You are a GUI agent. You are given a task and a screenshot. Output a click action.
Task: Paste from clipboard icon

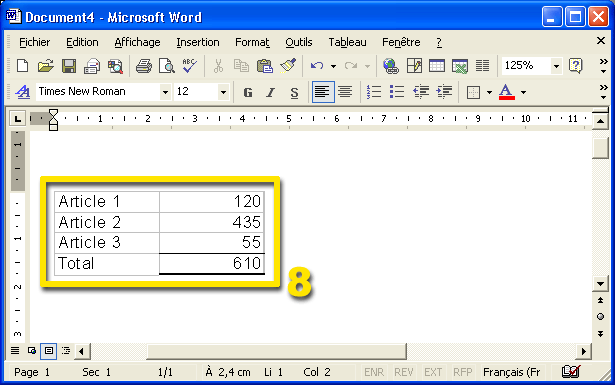[x=265, y=66]
